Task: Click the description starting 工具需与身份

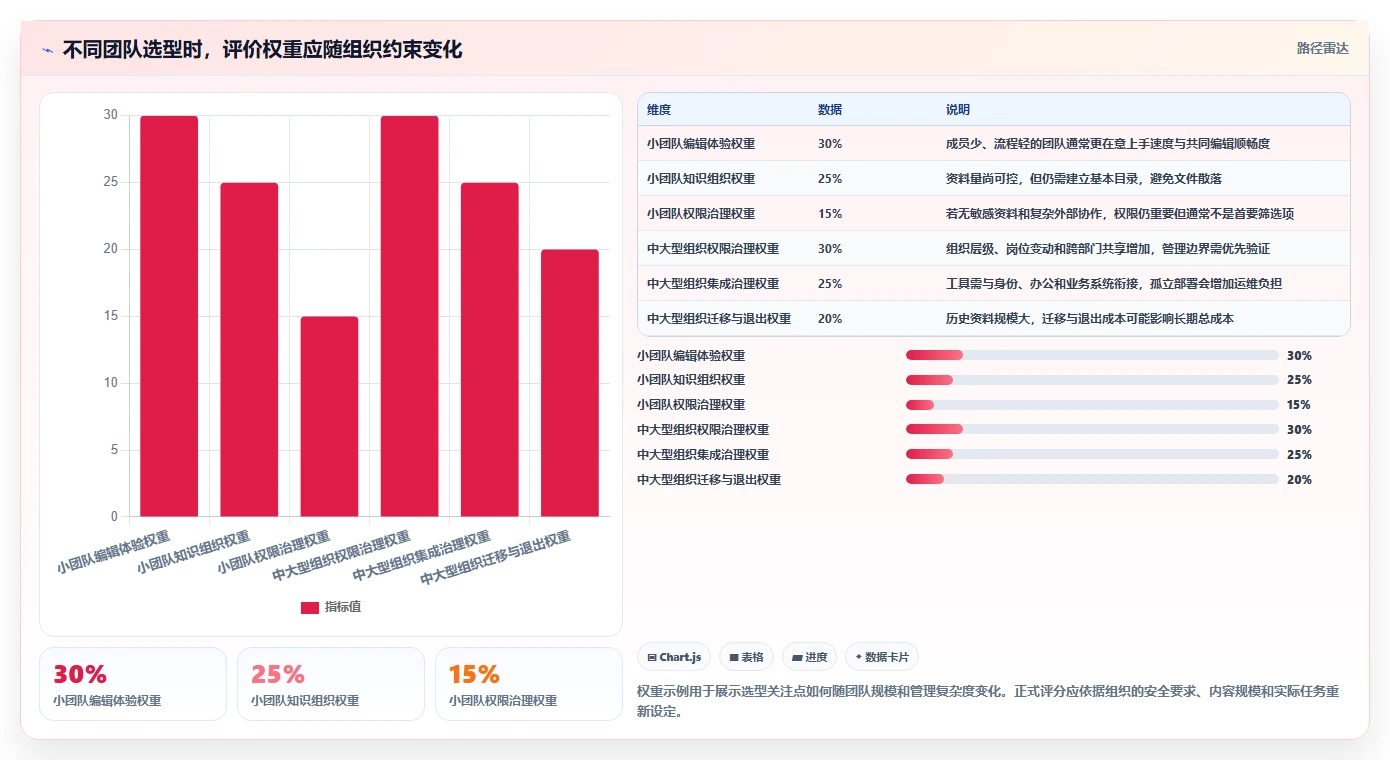Action: click(1114, 284)
